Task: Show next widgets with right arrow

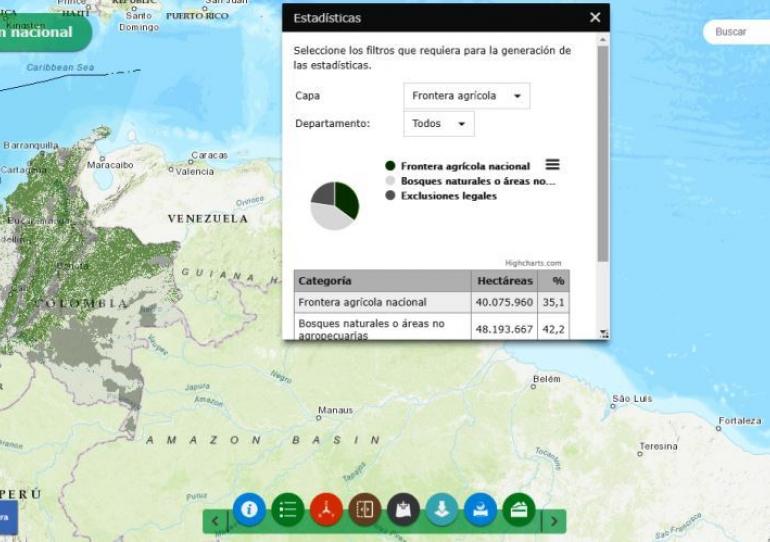Action: (554, 521)
